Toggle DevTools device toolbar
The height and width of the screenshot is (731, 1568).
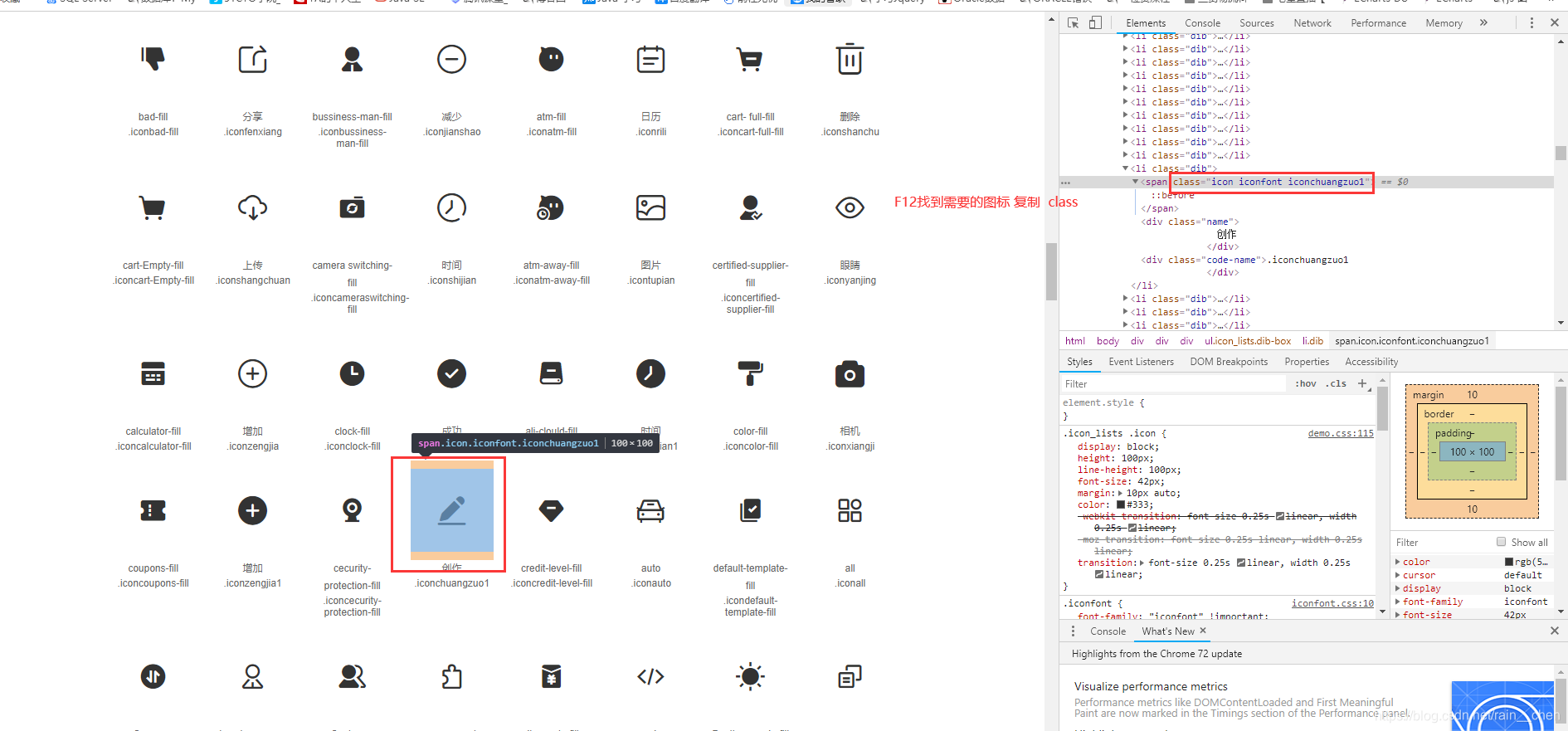click(1095, 23)
